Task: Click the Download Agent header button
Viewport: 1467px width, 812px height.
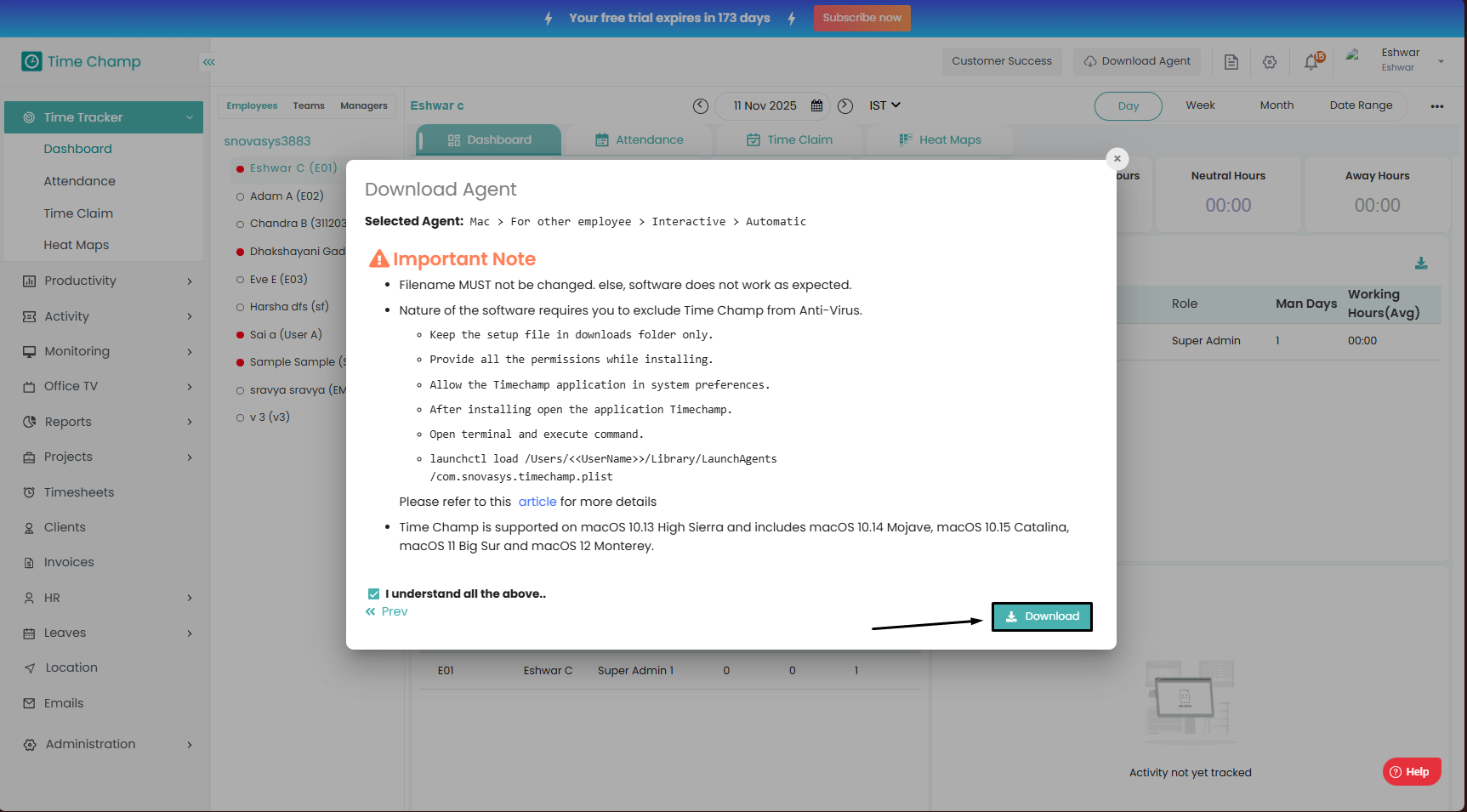Action: pyautogui.click(x=1137, y=61)
